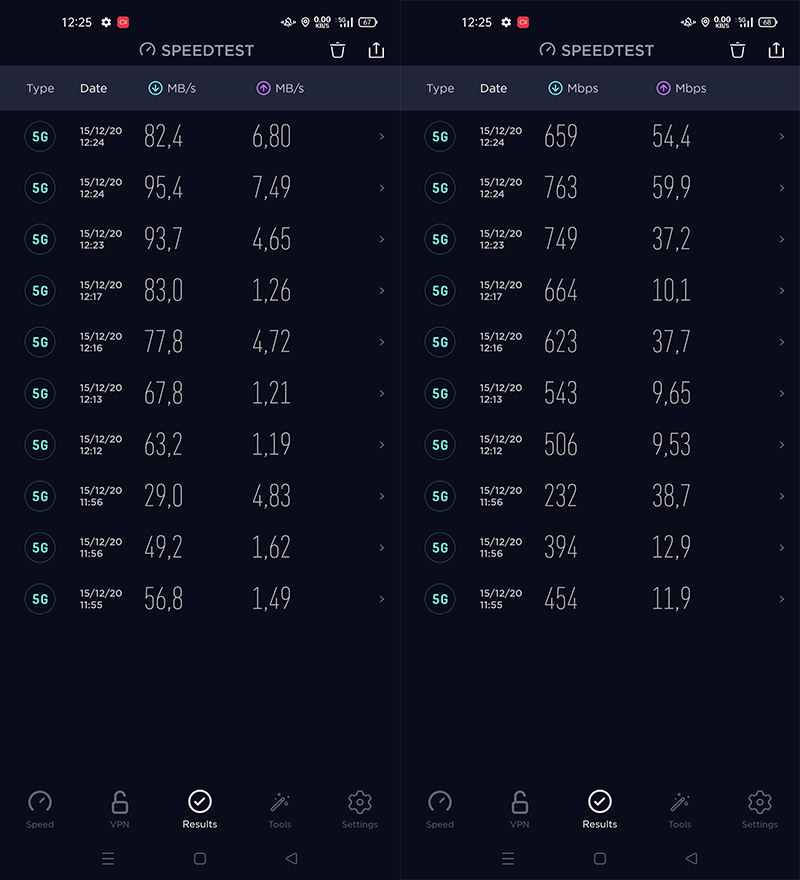The height and width of the screenshot is (880, 800).
Task: Sort by Type column on right screen
Action: pos(440,88)
